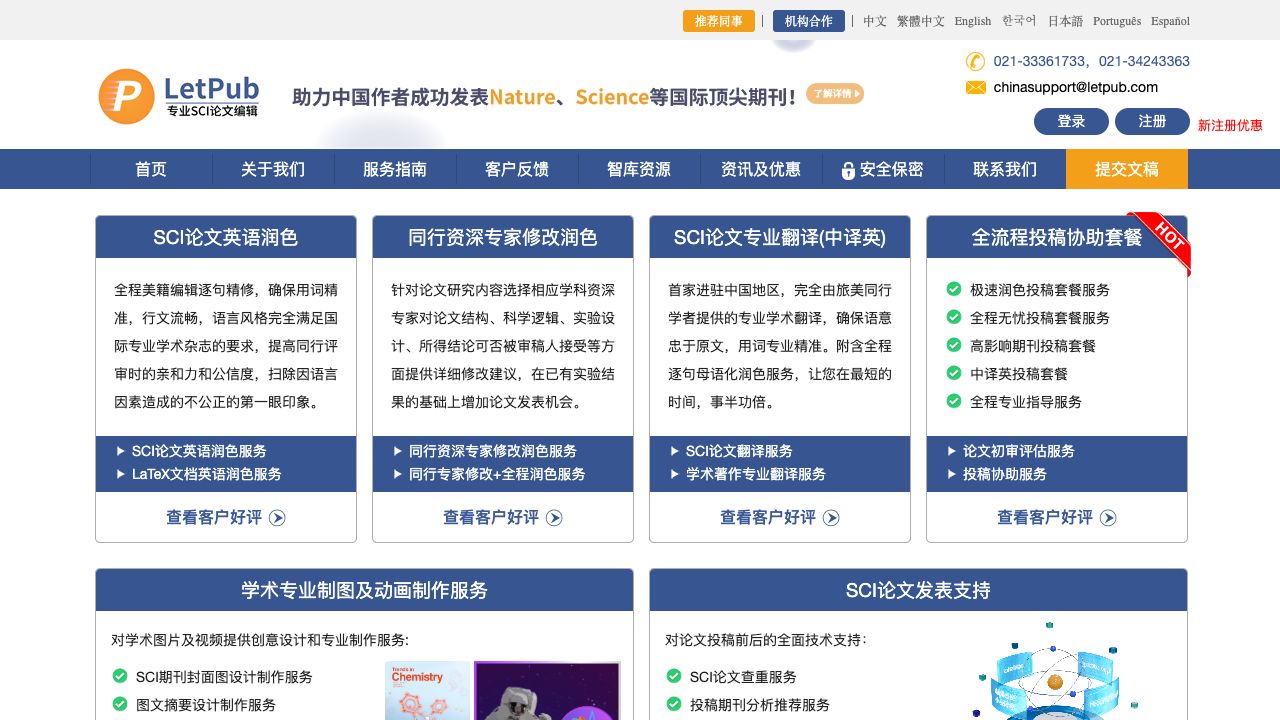Click green checkmark beside 极速润色投稿套餐服务
Viewport: 1280px width, 720px height.
pos(954,290)
